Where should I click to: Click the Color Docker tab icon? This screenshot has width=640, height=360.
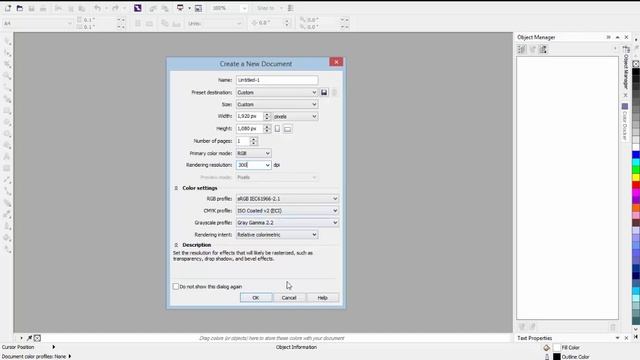point(625,106)
